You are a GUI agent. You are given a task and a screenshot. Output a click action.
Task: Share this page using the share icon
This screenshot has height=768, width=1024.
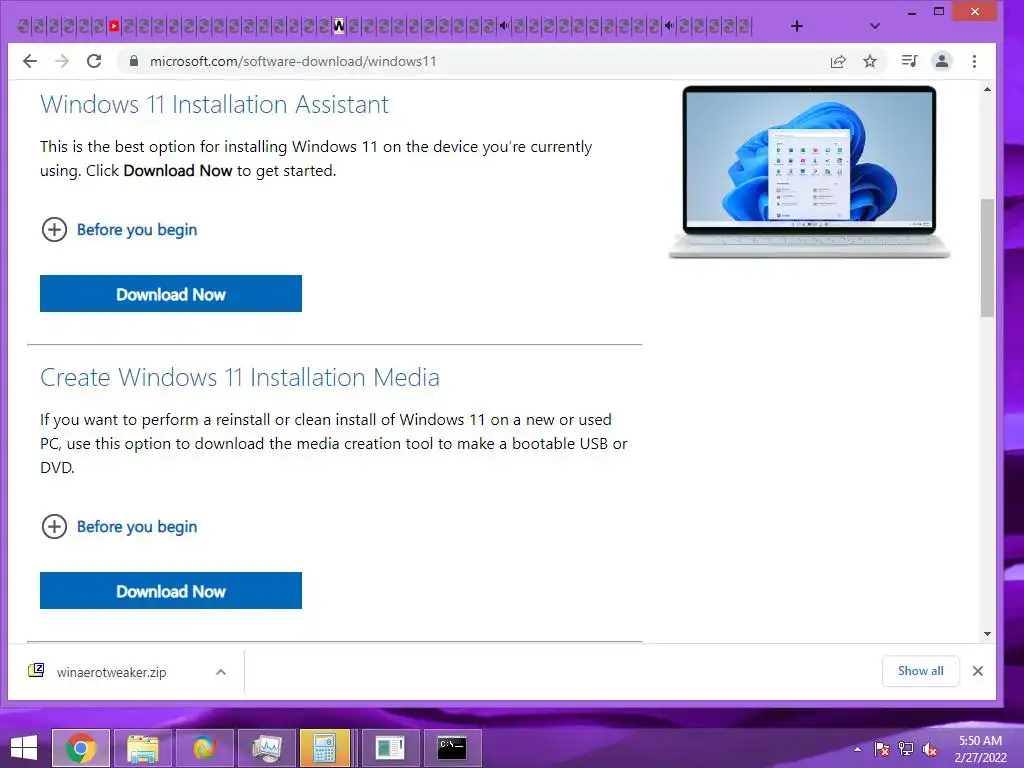tap(838, 61)
